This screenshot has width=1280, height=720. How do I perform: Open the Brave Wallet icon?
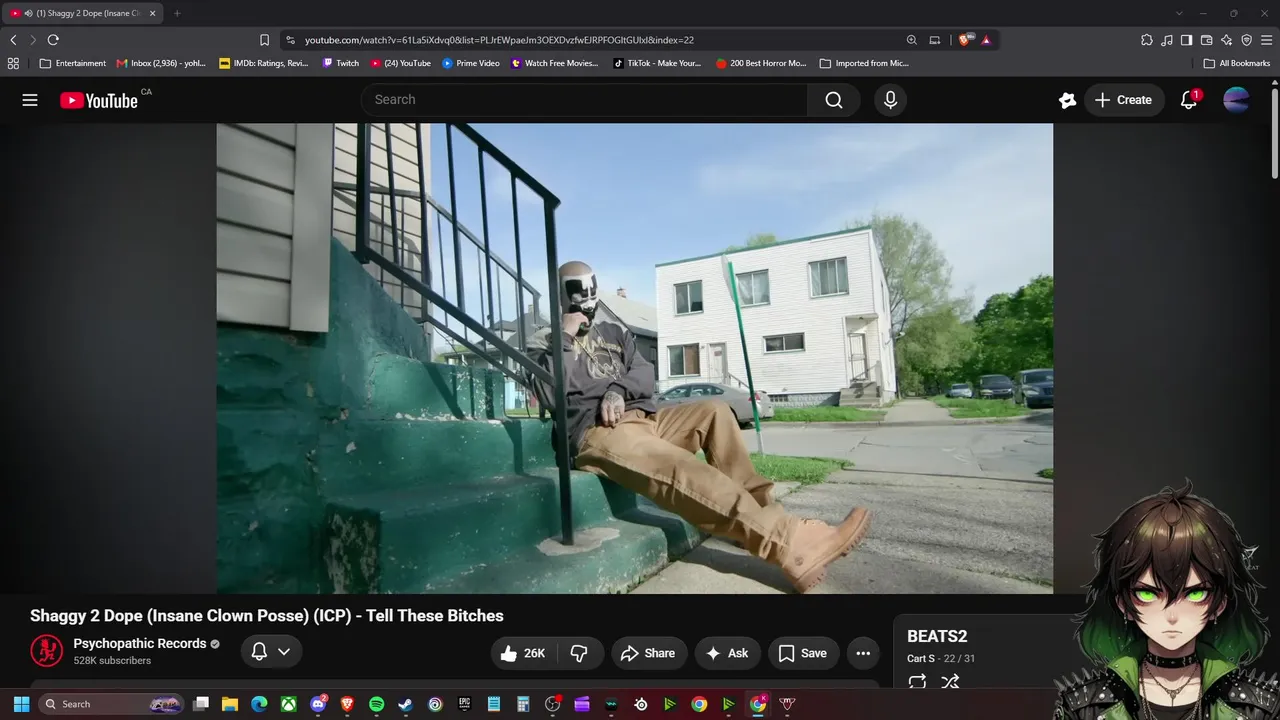click(1206, 40)
